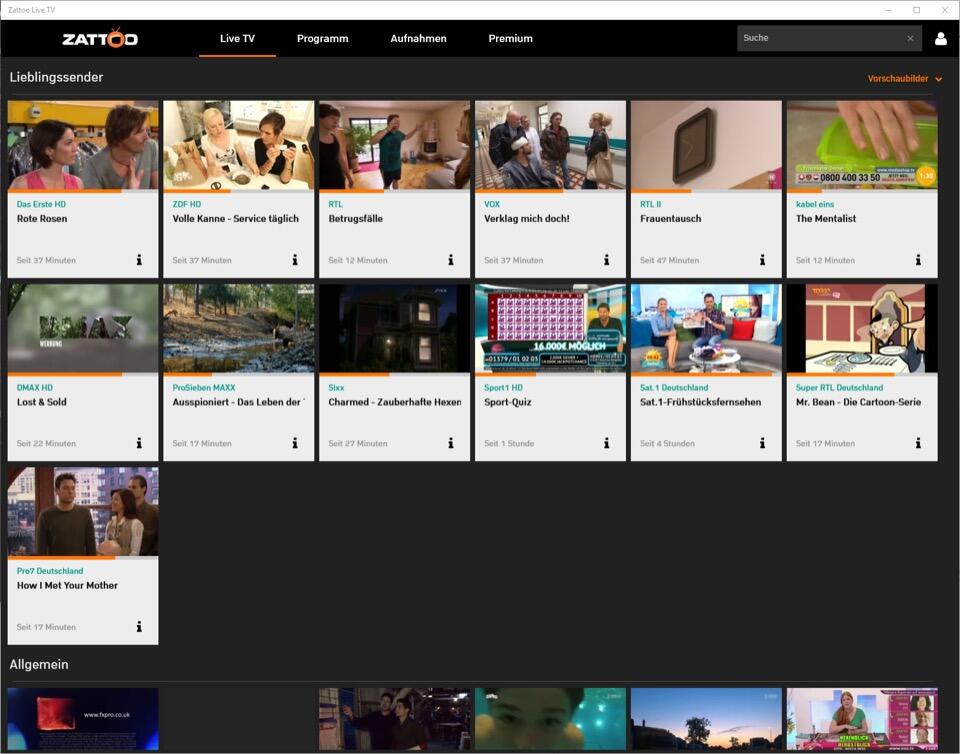Show info for Mr. Bean - Die Cartoon-Serie
Viewport: 960px width, 754px height.
[x=918, y=443]
